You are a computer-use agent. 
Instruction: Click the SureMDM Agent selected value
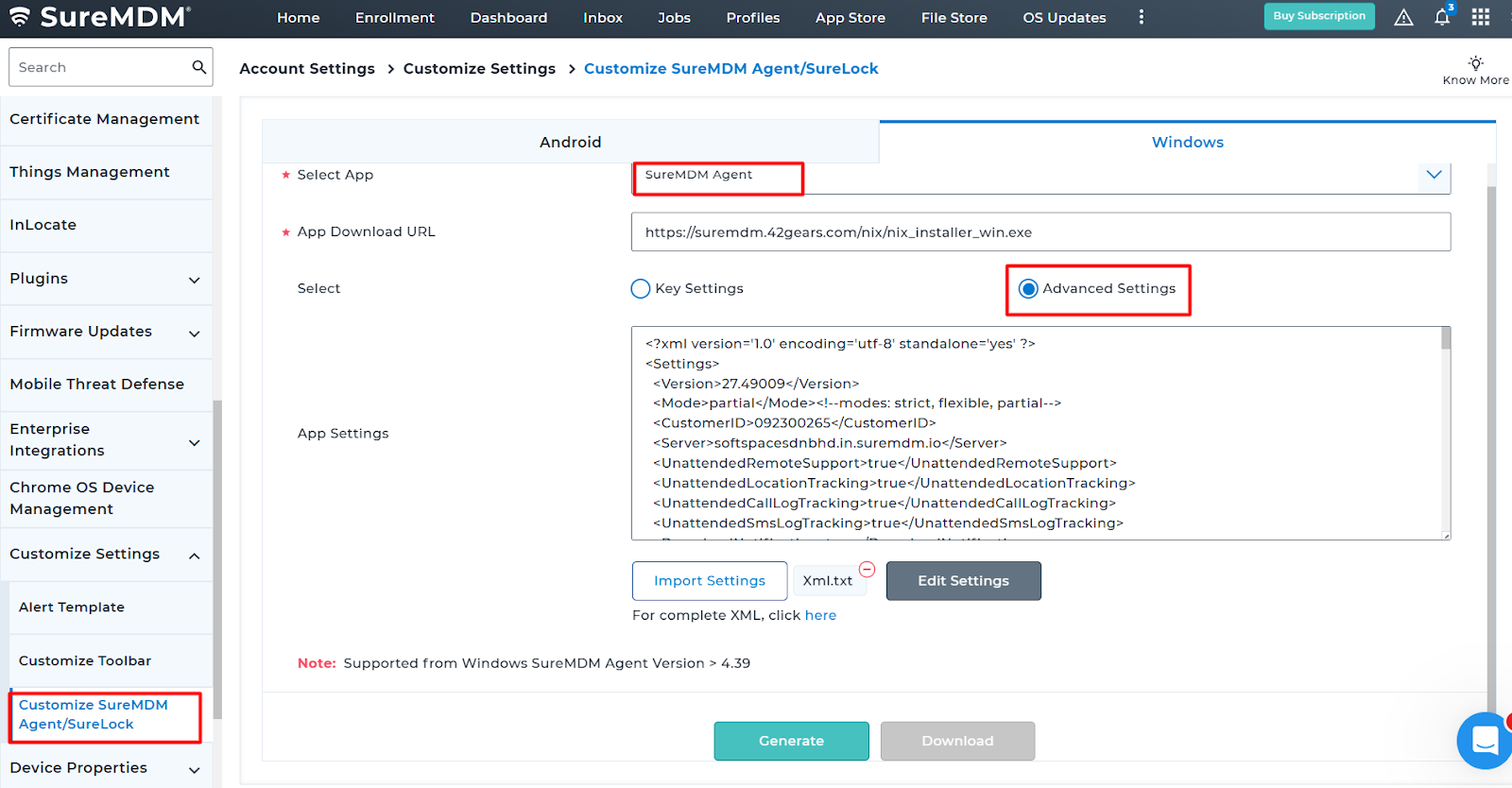pos(698,175)
